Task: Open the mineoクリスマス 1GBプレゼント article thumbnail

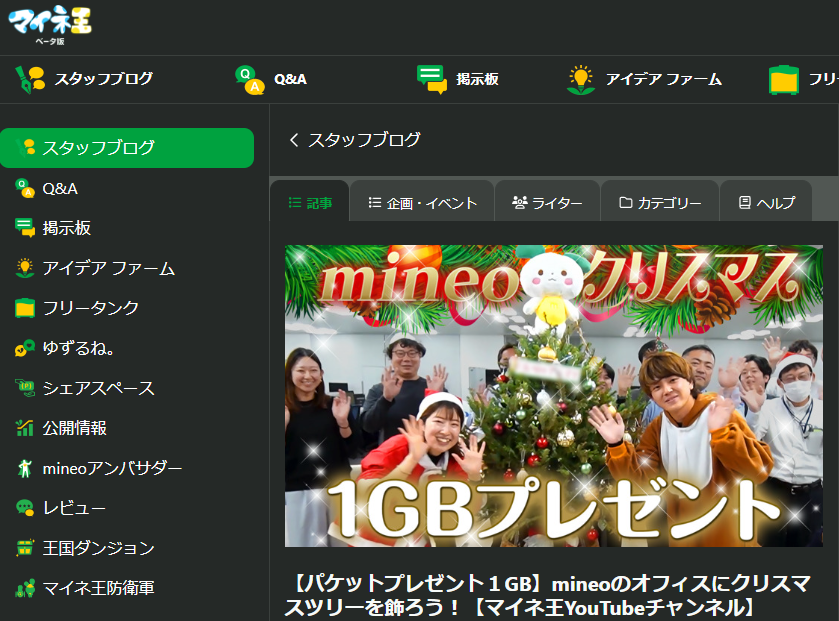Action: coord(554,396)
